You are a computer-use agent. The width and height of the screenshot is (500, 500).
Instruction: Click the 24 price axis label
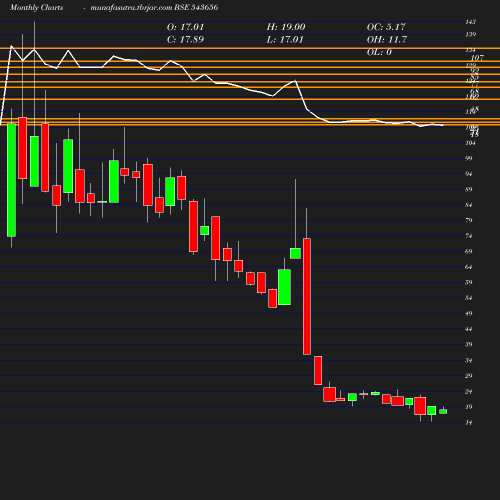[469, 392]
